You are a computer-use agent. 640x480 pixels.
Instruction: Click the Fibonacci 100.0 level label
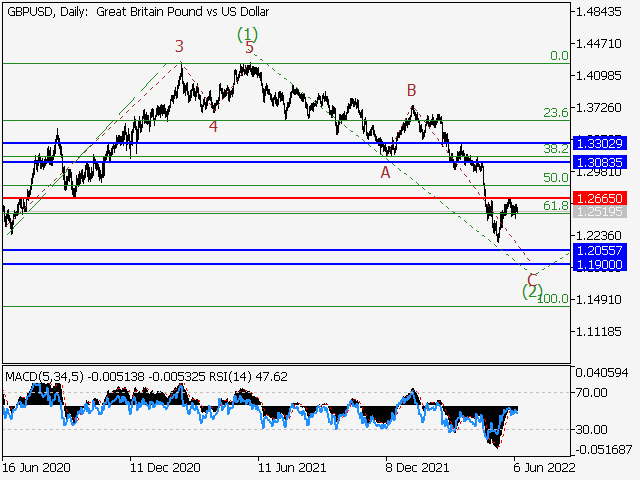click(553, 299)
